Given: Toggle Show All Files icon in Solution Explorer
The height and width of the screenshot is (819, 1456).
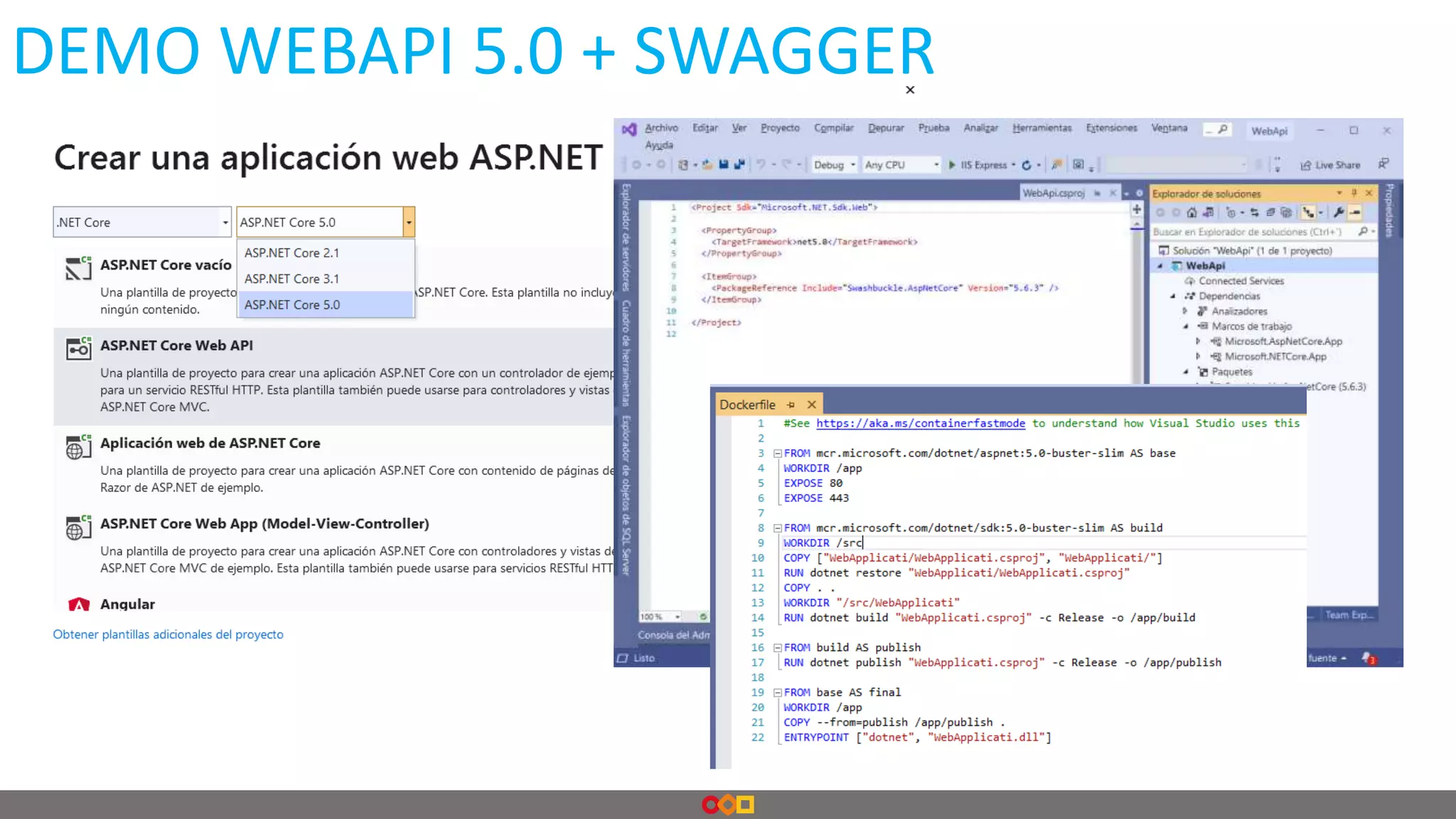Looking at the screenshot, I should [1286, 213].
